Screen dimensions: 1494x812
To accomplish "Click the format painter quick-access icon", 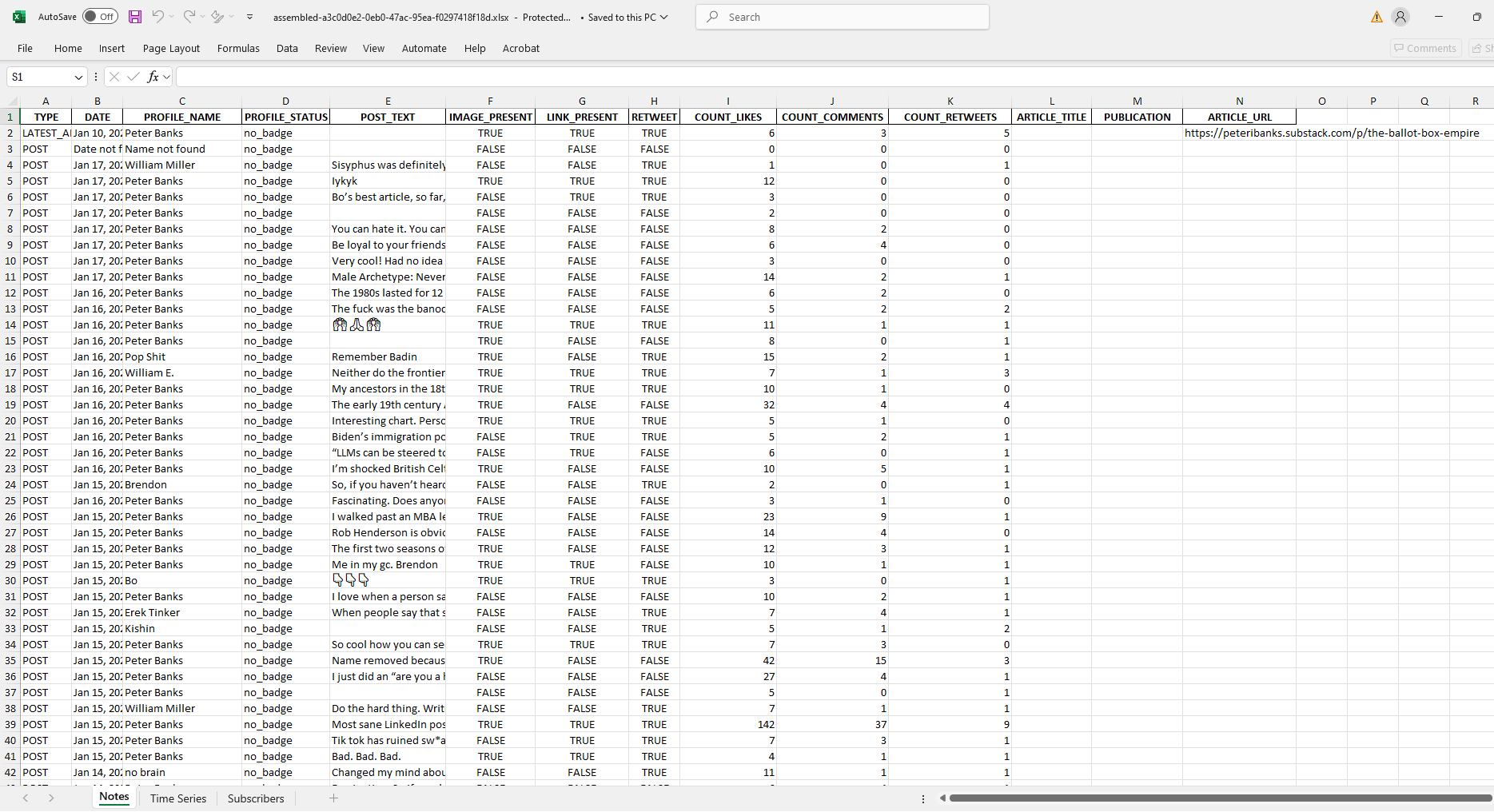I will click(x=217, y=17).
